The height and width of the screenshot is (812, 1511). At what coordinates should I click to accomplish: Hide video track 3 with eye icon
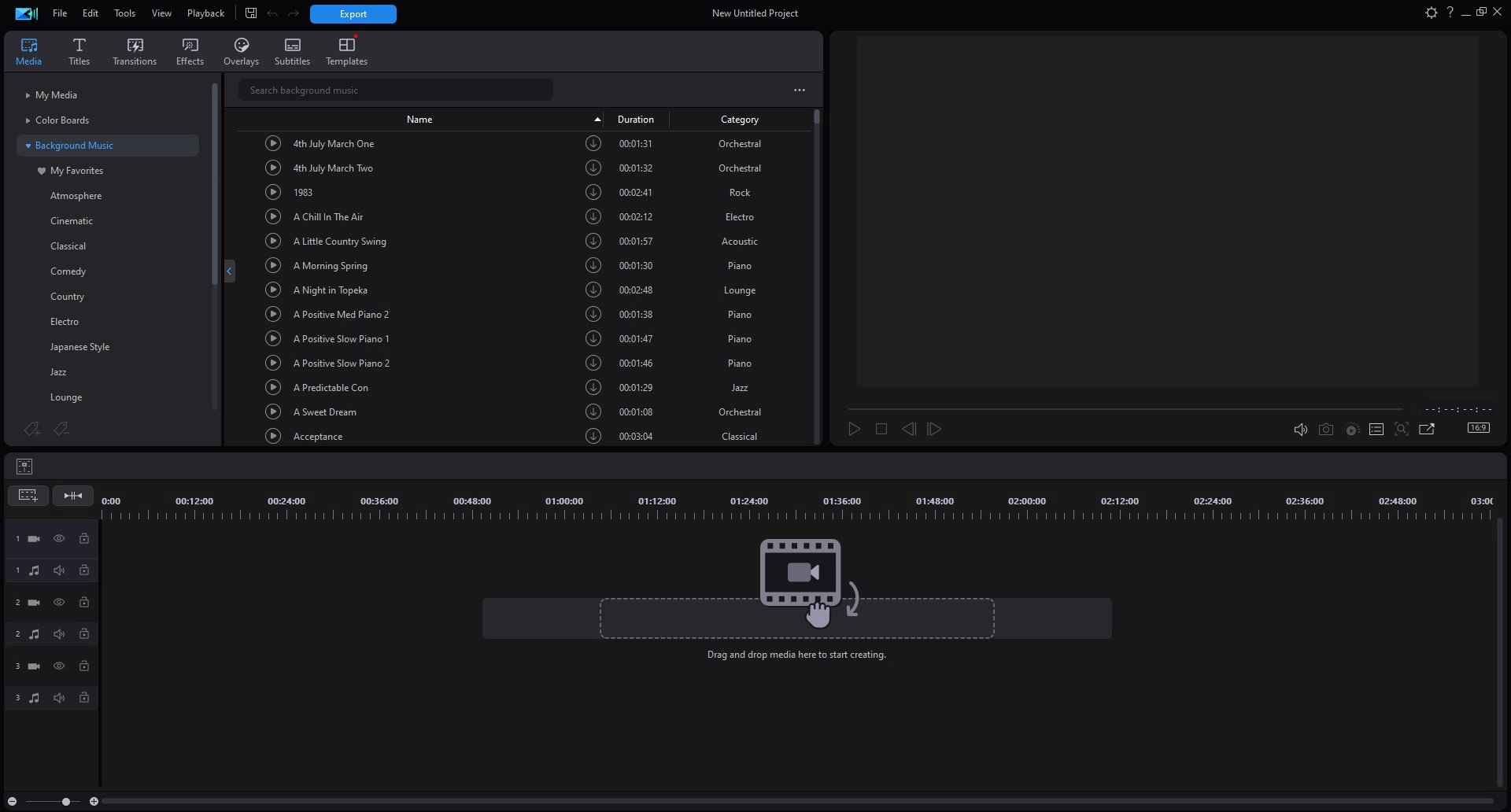(59, 666)
